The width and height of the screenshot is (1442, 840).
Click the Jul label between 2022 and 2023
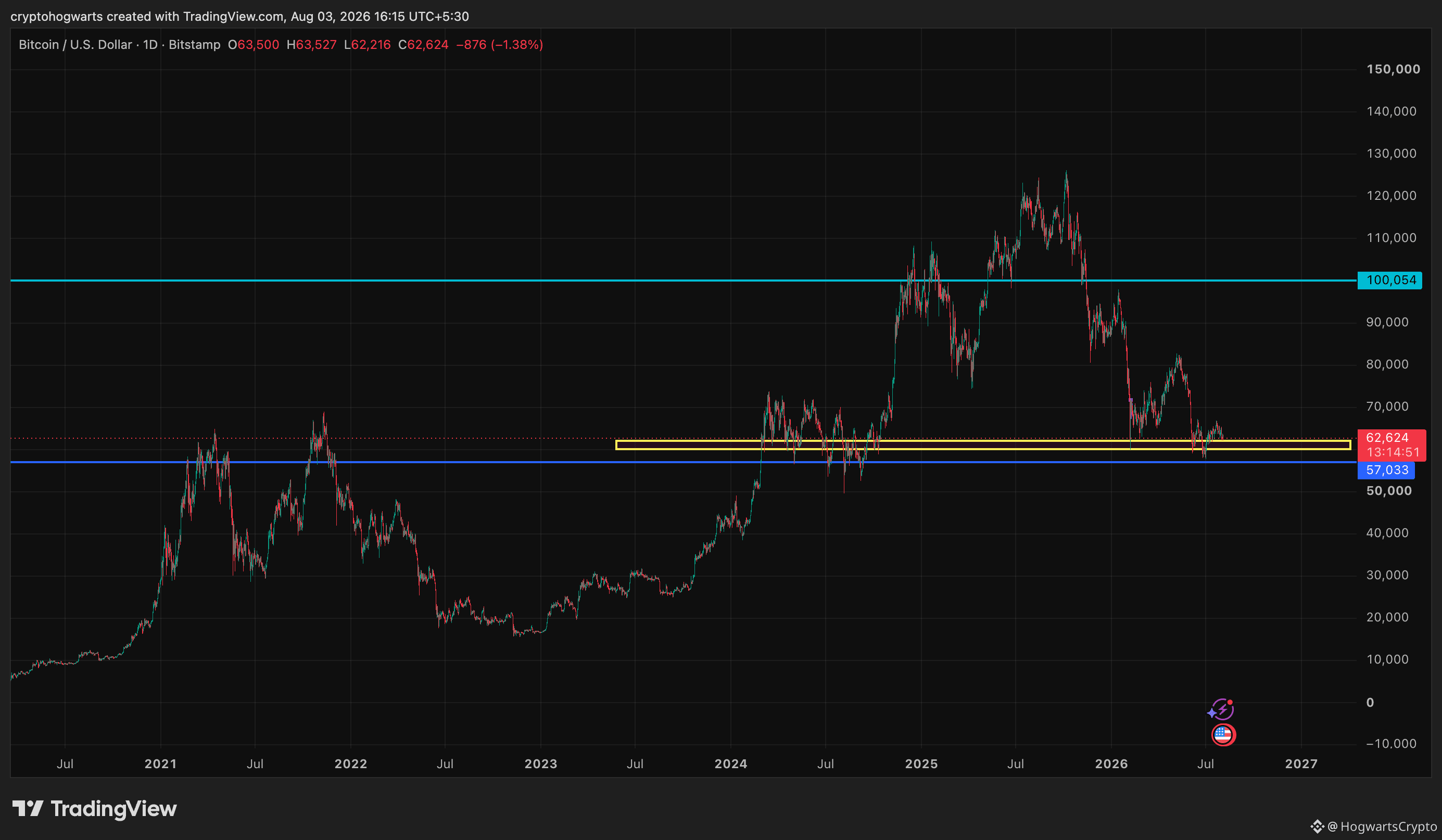tap(445, 764)
